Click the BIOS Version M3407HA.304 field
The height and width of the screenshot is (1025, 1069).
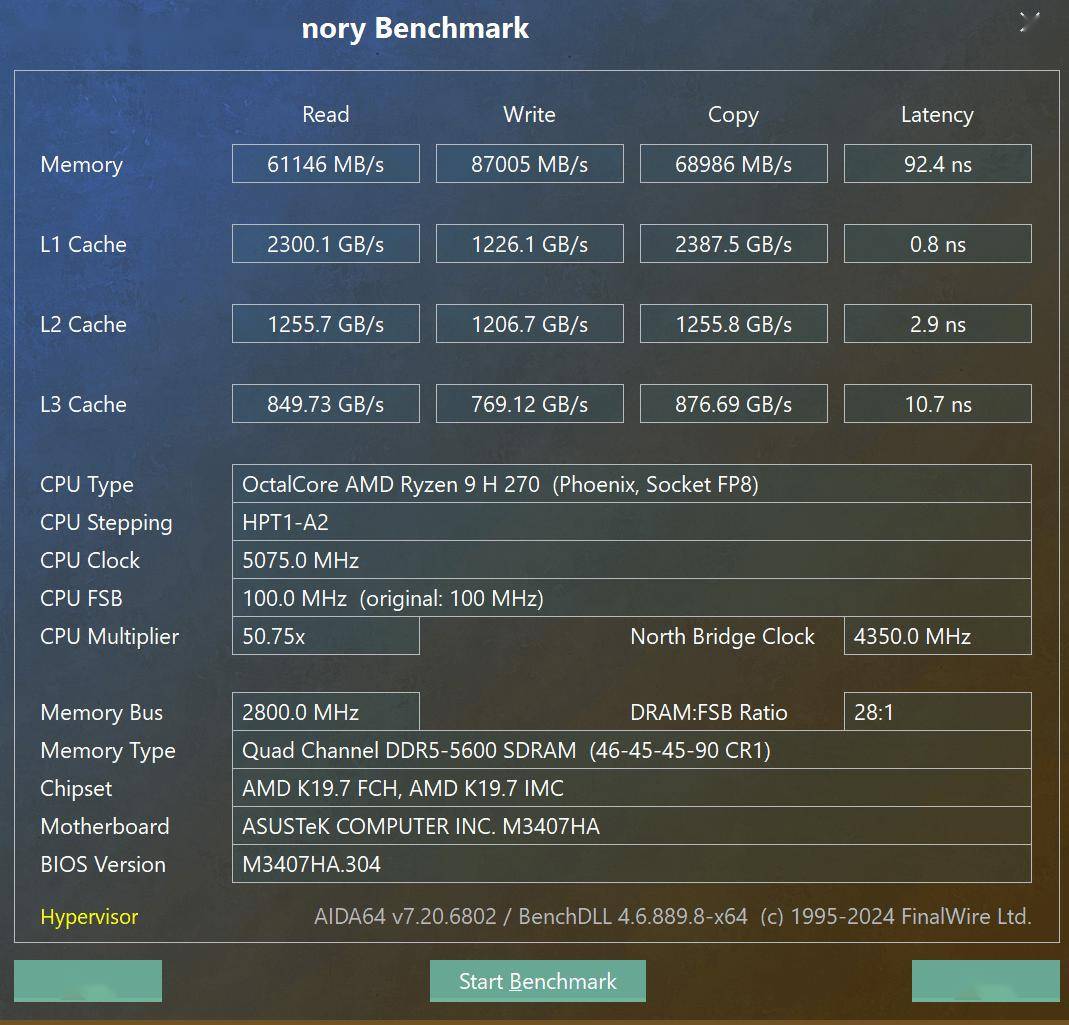tap(631, 864)
